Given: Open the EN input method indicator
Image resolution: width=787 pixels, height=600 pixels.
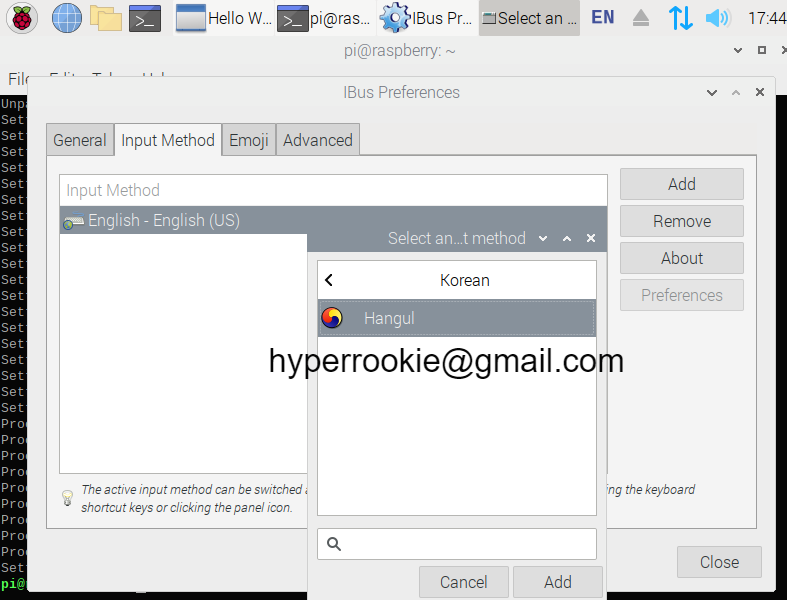Looking at the screenshot, I should coord(602,18).
